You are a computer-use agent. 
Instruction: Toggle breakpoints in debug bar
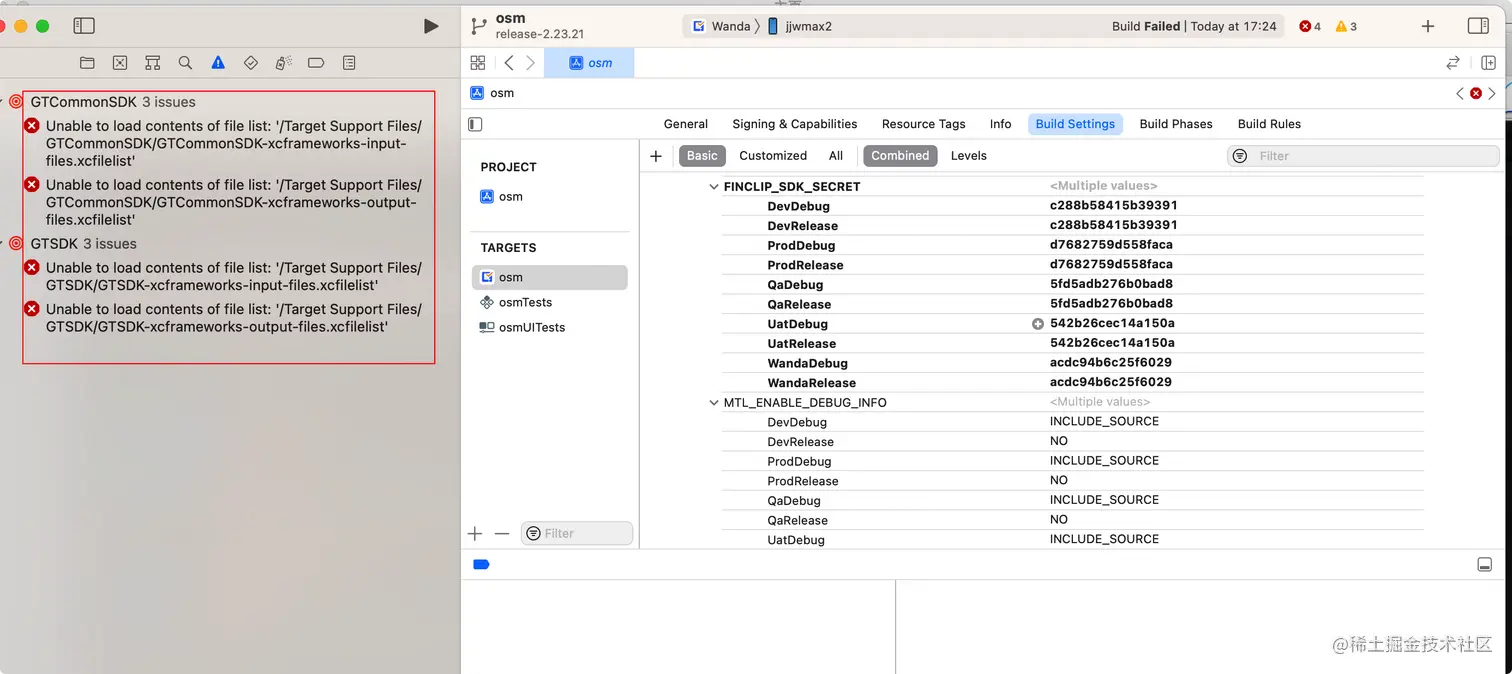pyautogui.click(x=481, y=565)
